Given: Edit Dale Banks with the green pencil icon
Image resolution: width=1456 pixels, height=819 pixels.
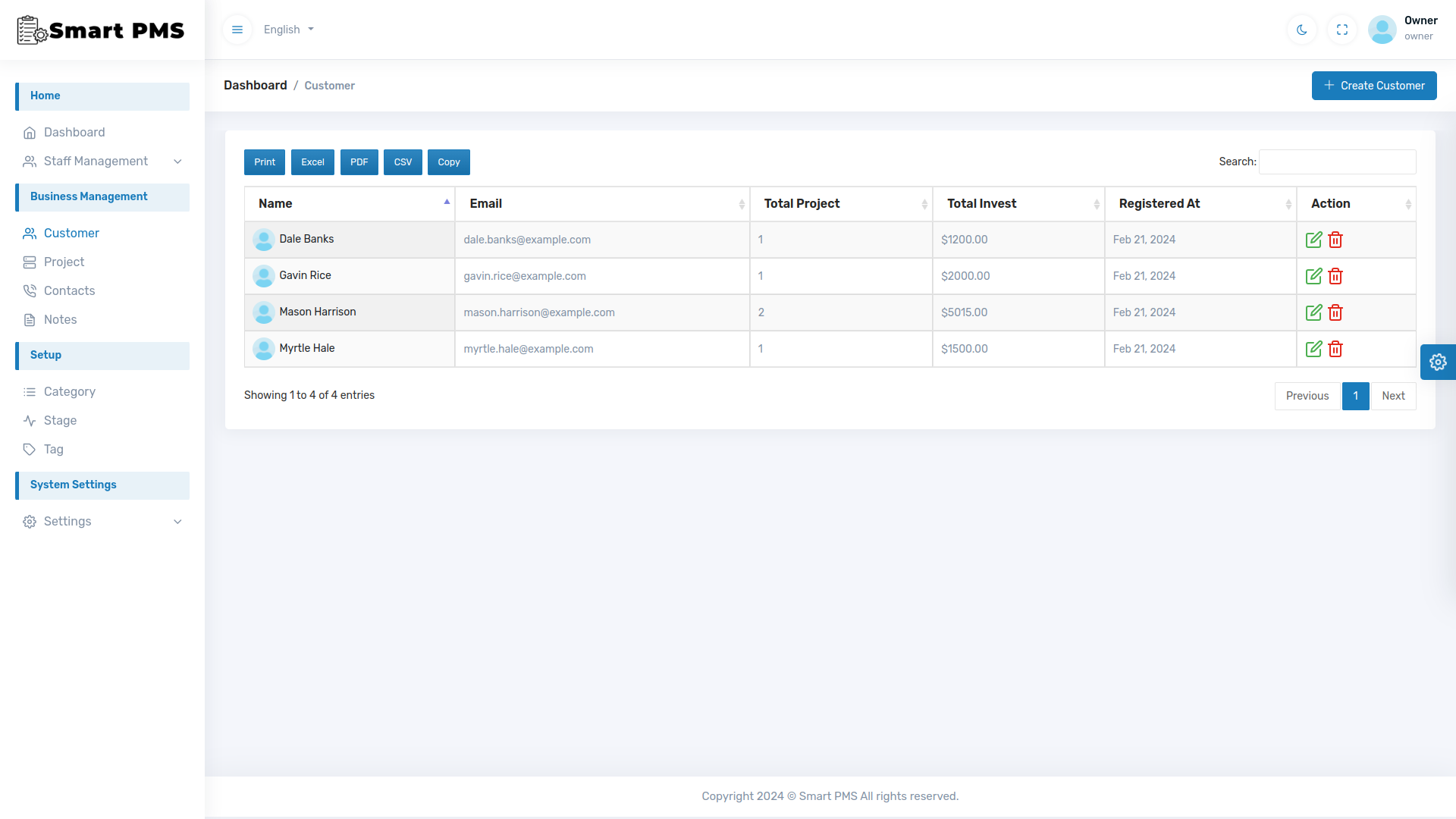Looking at the screenshot, I should click(1315, 239).
